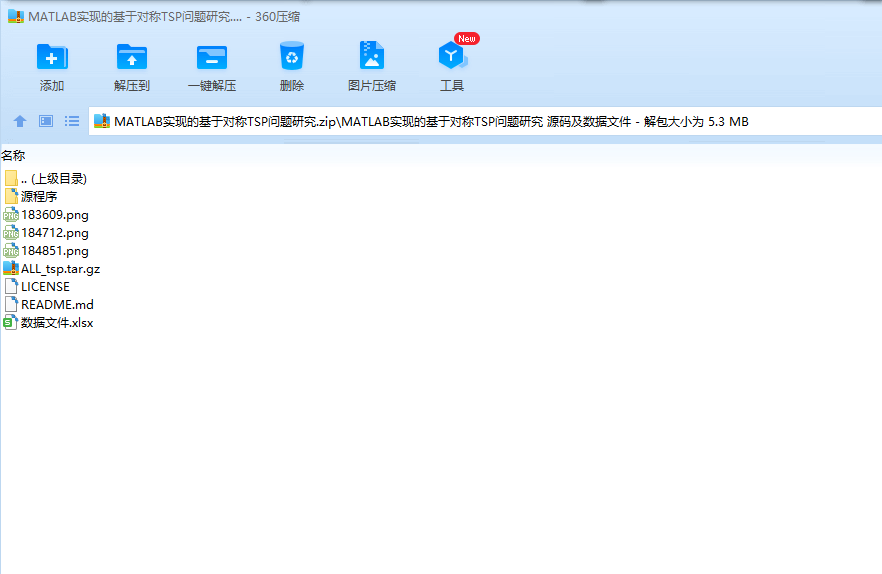Switch to the thumbnail view icon
This screenshot has width=882, height=574.
tap(46, 121)
